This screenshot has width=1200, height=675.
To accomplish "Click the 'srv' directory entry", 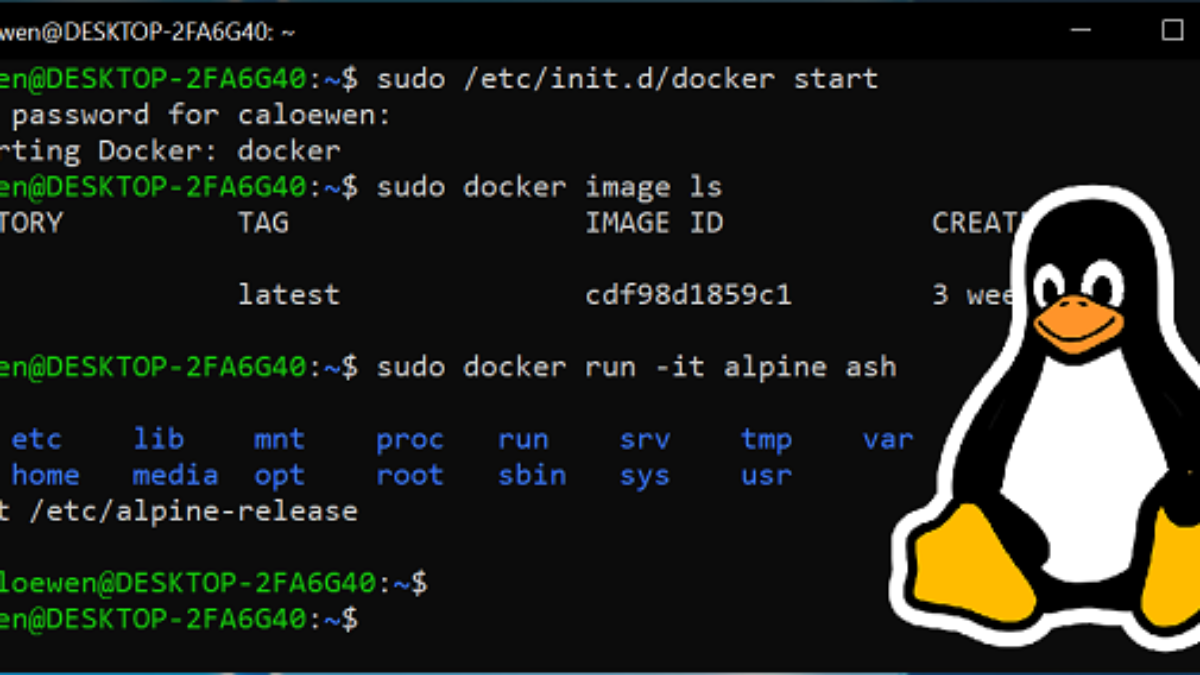I will 645,439.
